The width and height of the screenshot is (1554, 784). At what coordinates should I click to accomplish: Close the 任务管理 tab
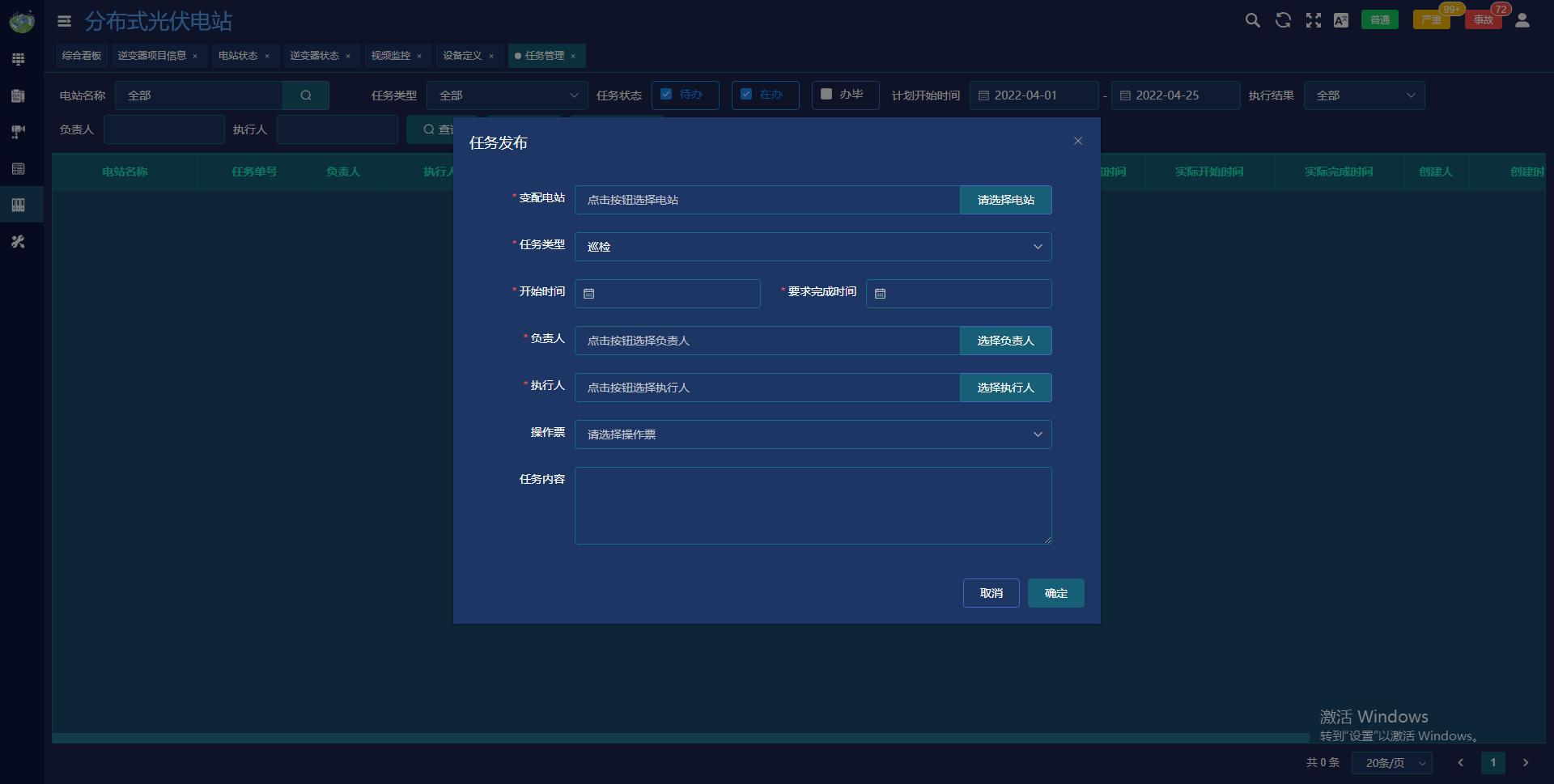(x=573, y=56)
